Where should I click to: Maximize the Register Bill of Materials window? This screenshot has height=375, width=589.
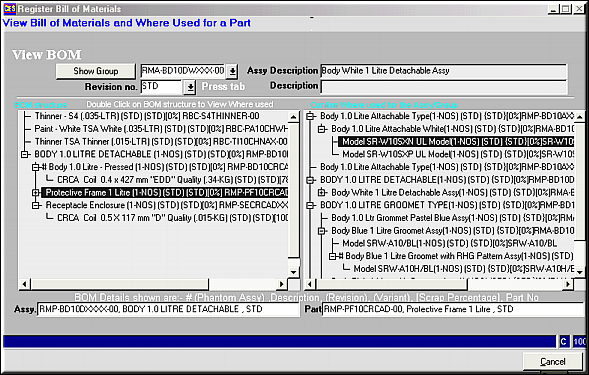566,9
